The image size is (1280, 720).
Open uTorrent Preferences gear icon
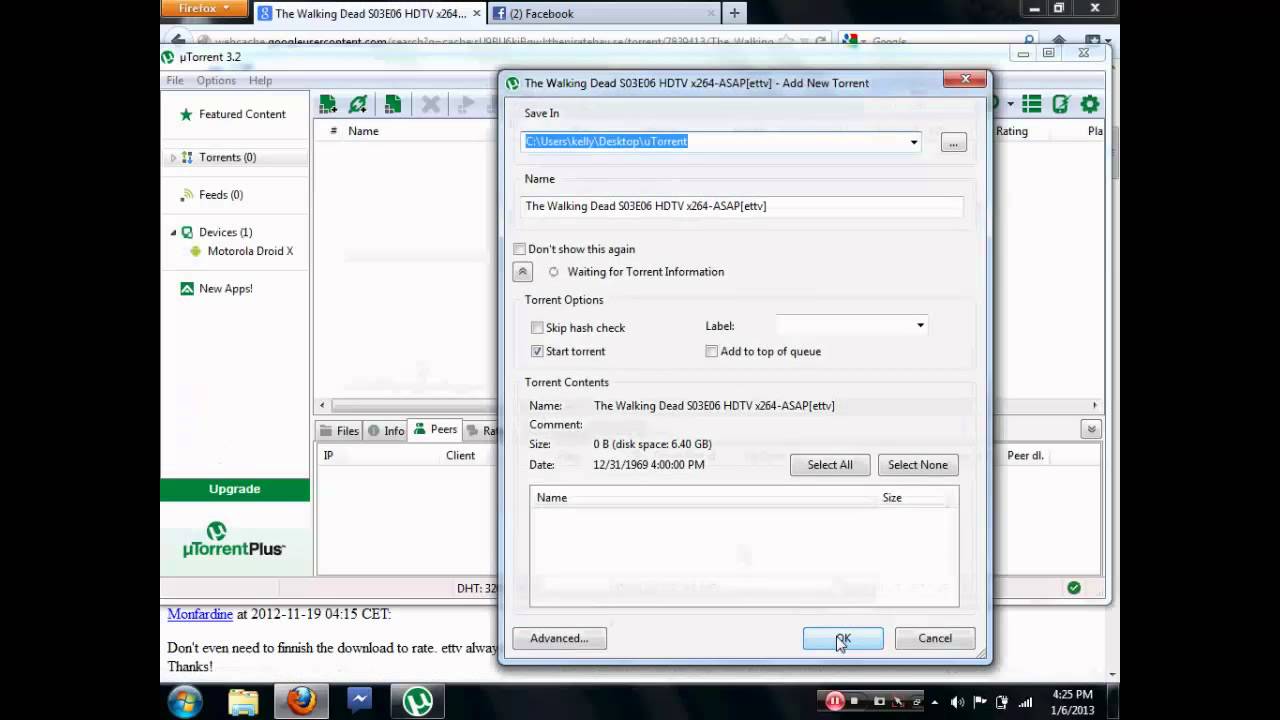[x=1090, y=104]
